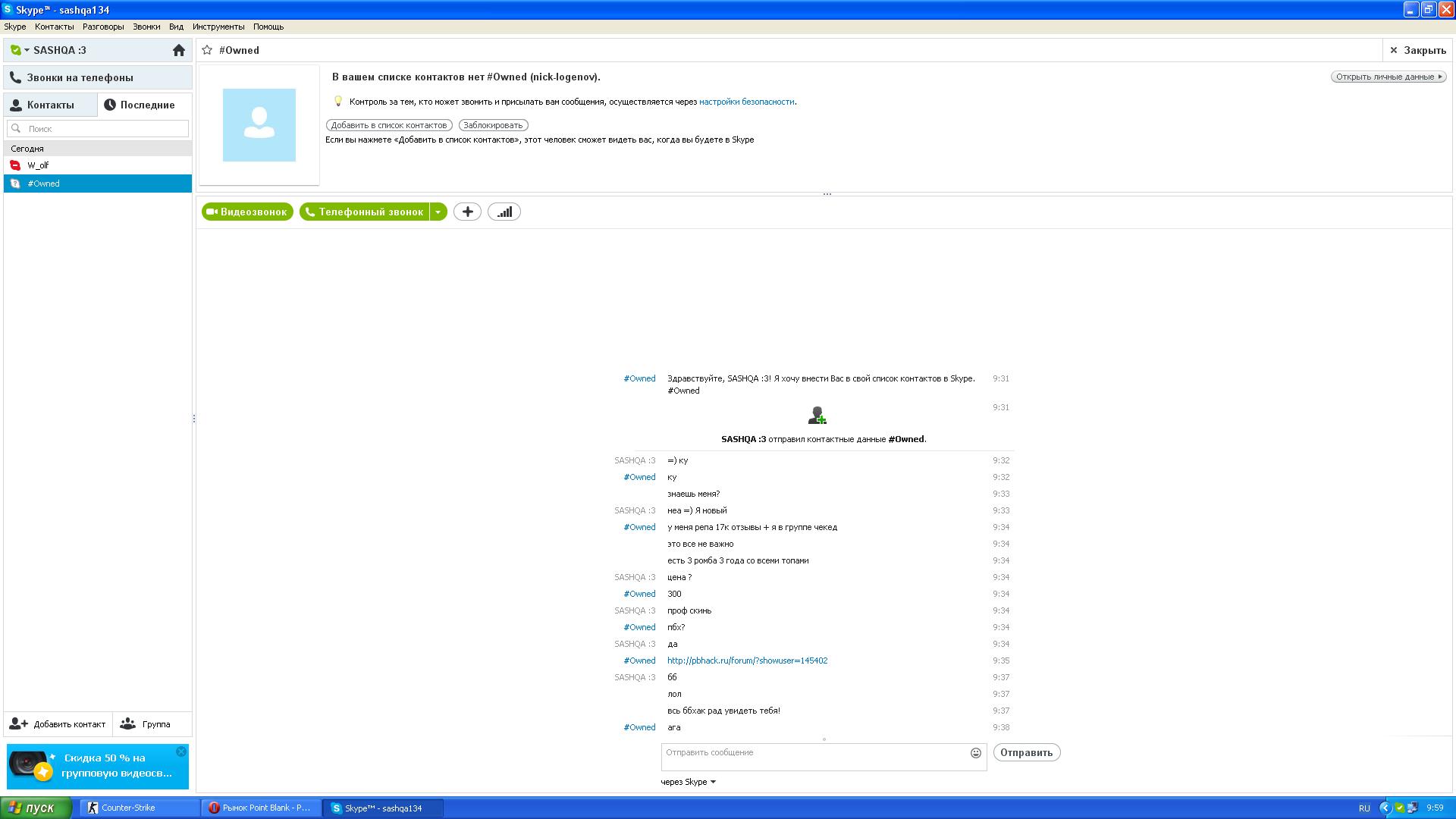Click Добавить контакт add person icon

[19, 724]
